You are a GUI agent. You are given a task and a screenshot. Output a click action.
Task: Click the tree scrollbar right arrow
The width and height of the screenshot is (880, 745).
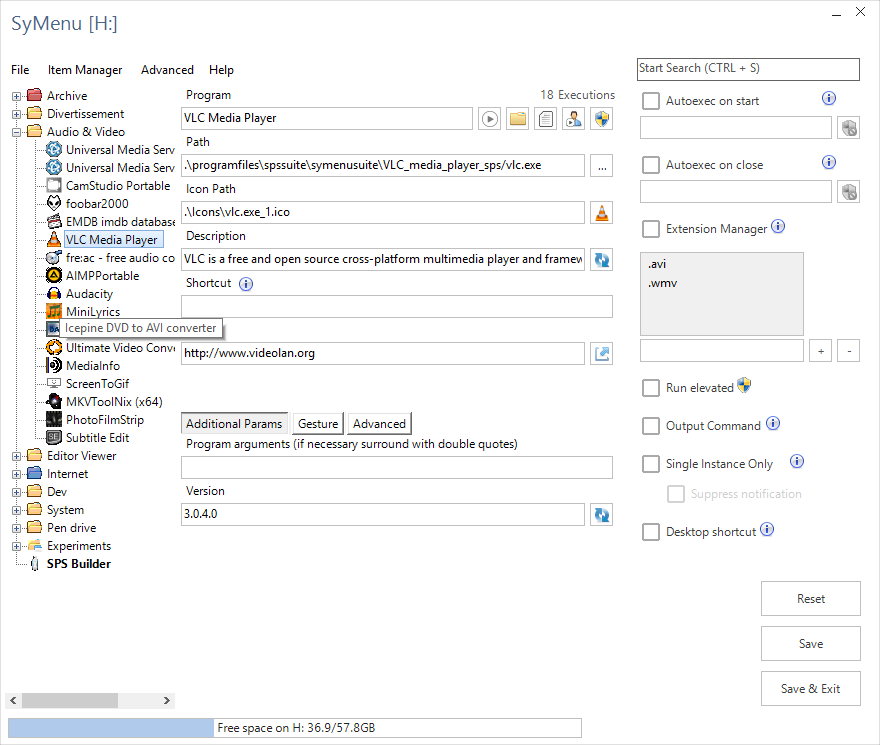point(167,700)
